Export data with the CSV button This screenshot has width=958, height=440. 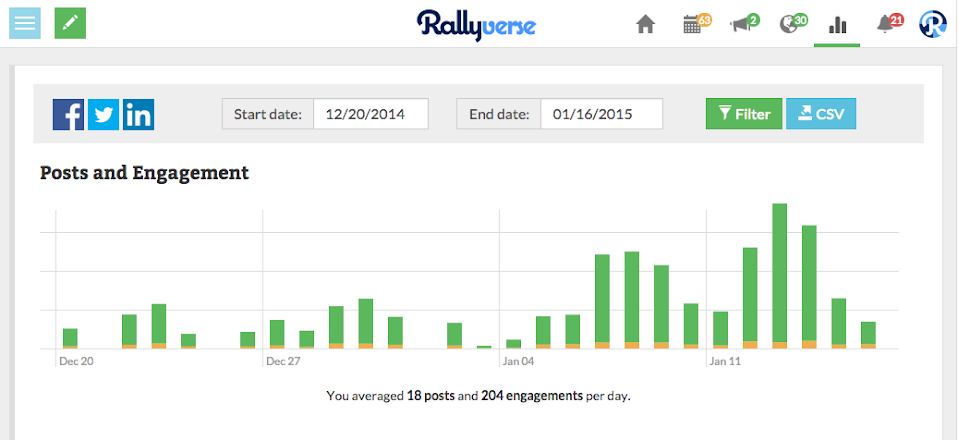click(x=821, y=114)
